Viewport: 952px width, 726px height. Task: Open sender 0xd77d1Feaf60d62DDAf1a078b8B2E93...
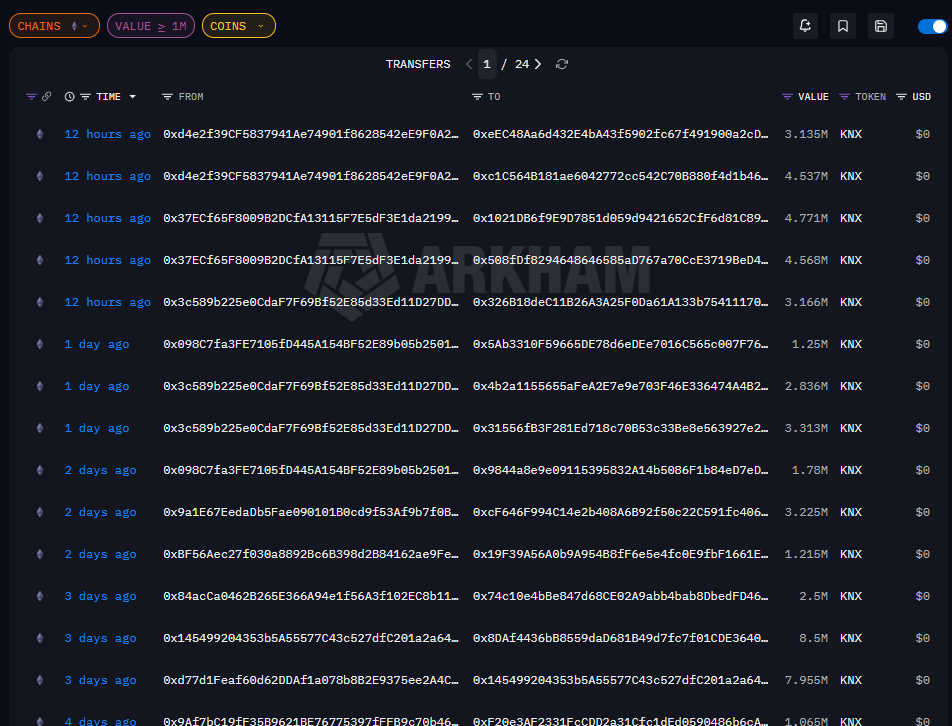(x=311, y=680)
